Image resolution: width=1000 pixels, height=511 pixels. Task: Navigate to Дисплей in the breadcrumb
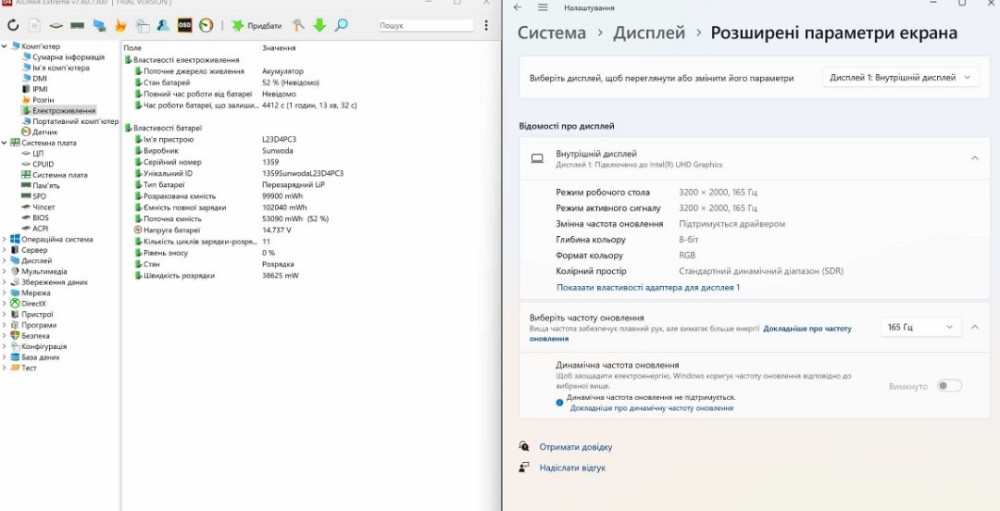(649, 33)
